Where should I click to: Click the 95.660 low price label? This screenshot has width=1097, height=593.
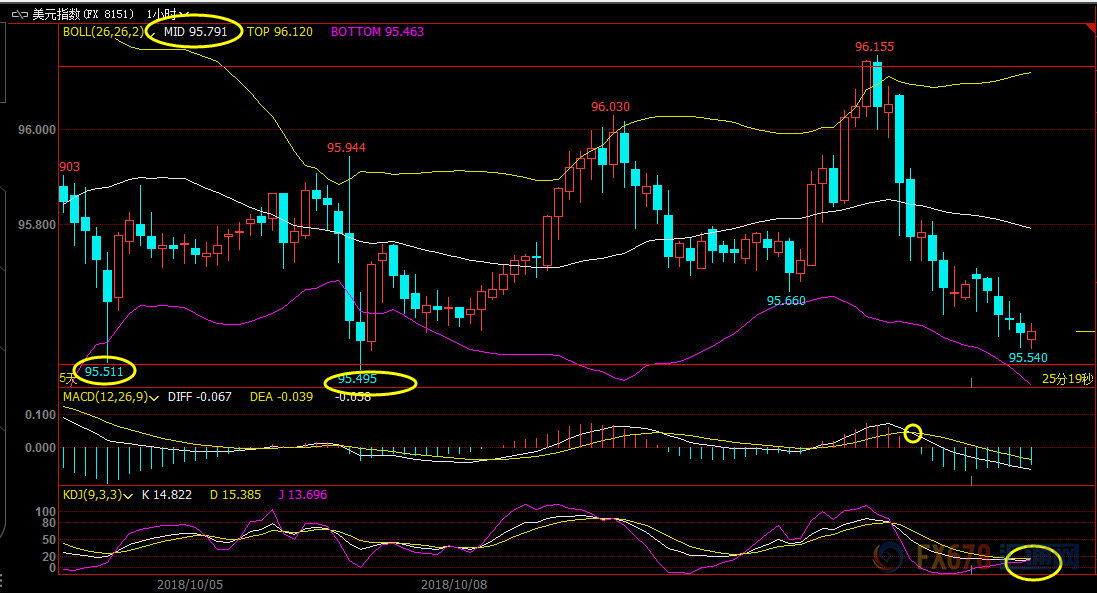(786, 301)
